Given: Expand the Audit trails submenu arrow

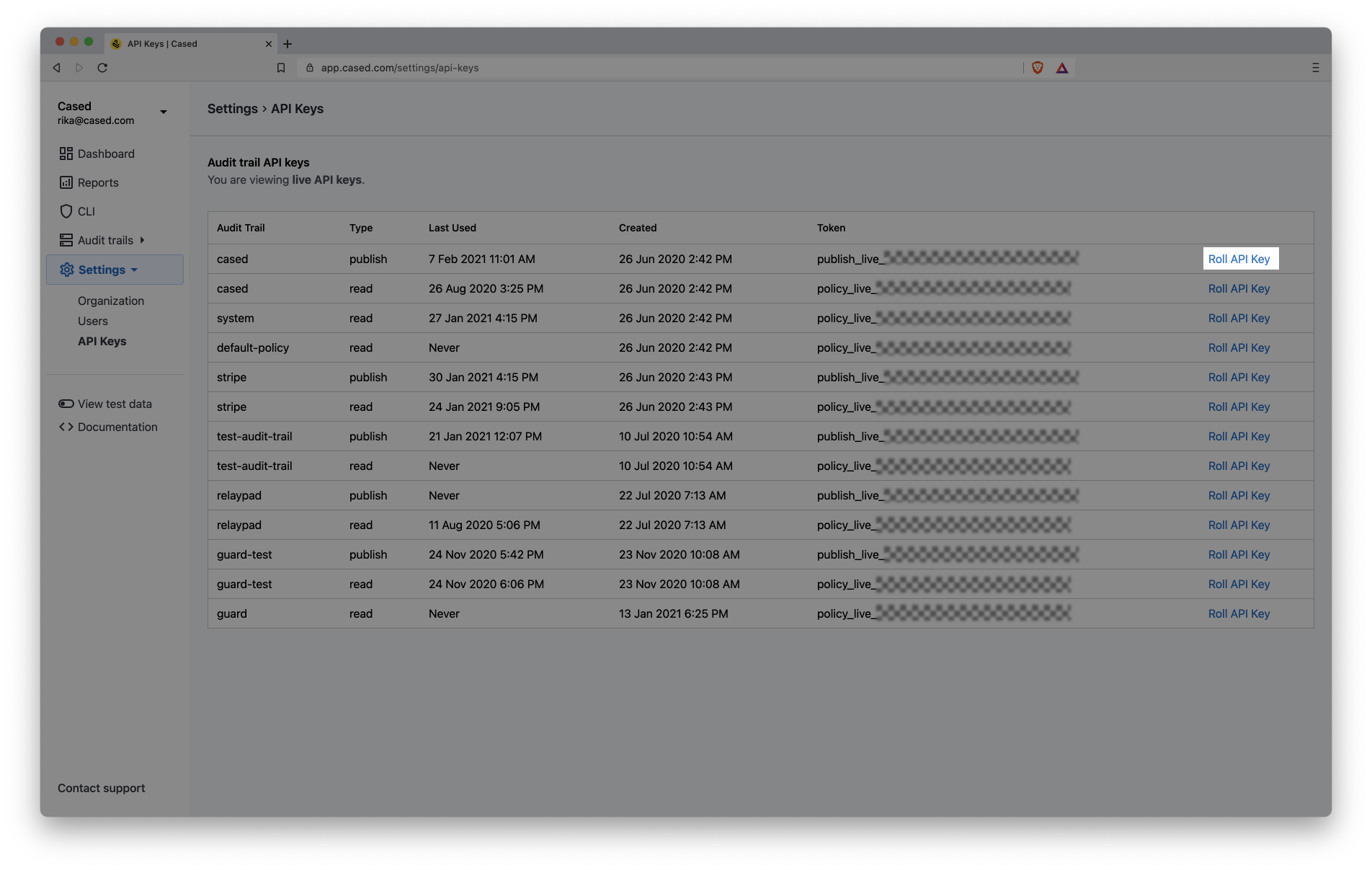Looking at the screenshot, I should tap(142, 240).
